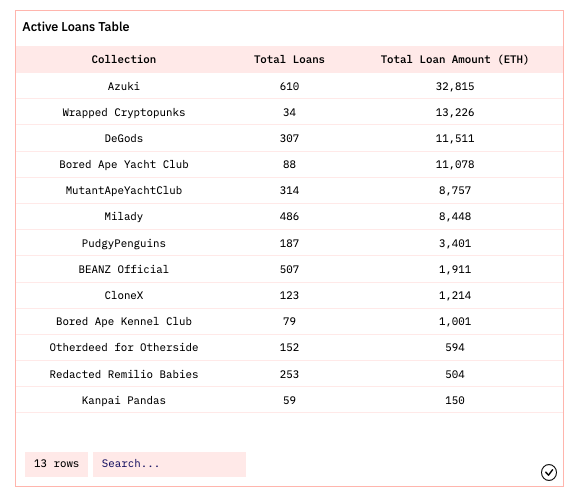Select the Wrapped Cryptopunks cell
This screenshot has height=498, width=578.
[123, 112]
